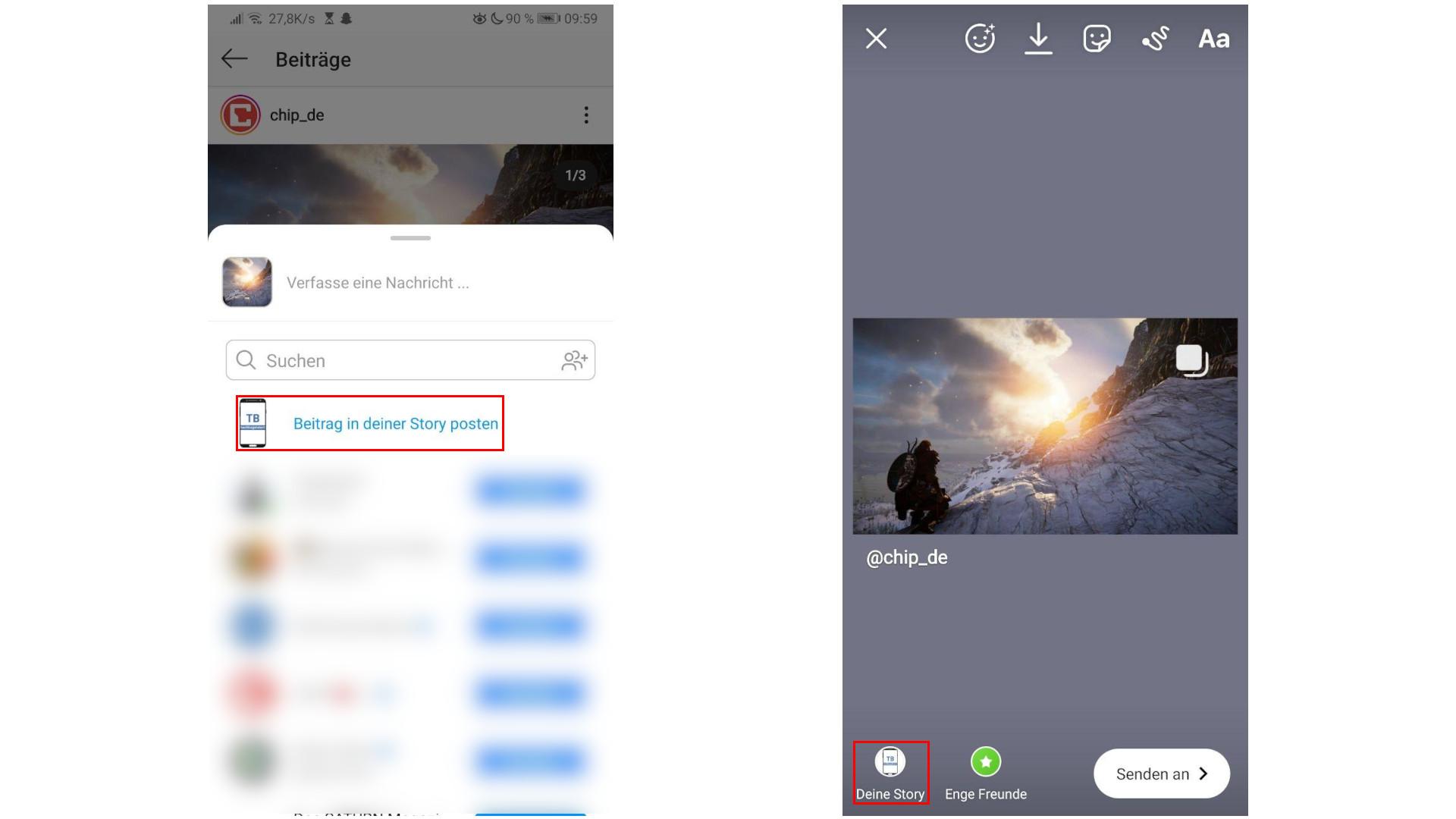Tap the download icon to save story
The width and height of the screenshot is (1456, 819).
[x=1037, y=38]
